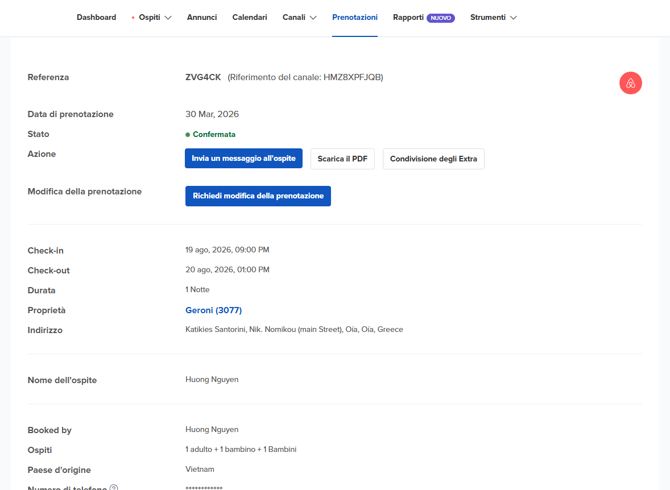This screenshot has height=490, width=670.
Task: Open the Rapporti tab
Action: coord(408,17)
